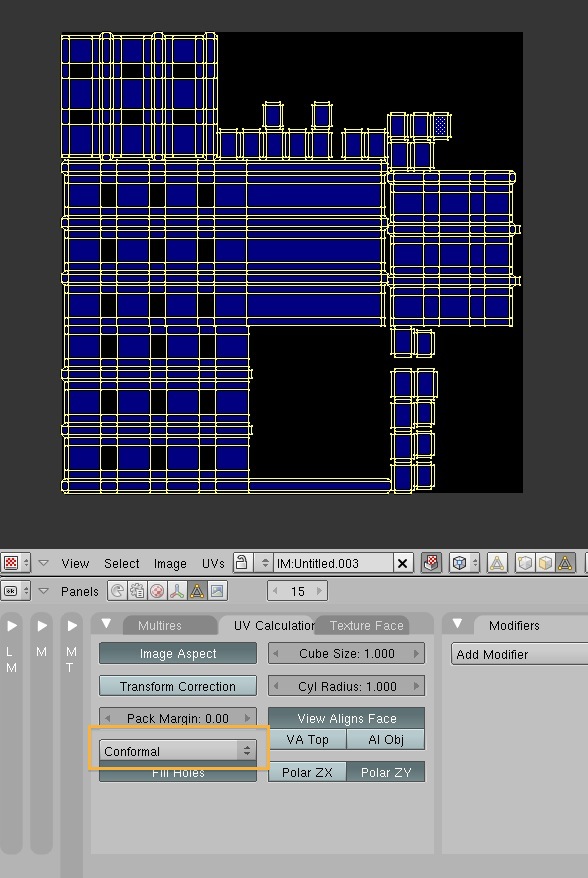Image resolution: width=588 pixels, height=878 pixels.
Task: Collapse the UV Calculation panel triangle
Action: pyautogui.click(x=106, y=623)
